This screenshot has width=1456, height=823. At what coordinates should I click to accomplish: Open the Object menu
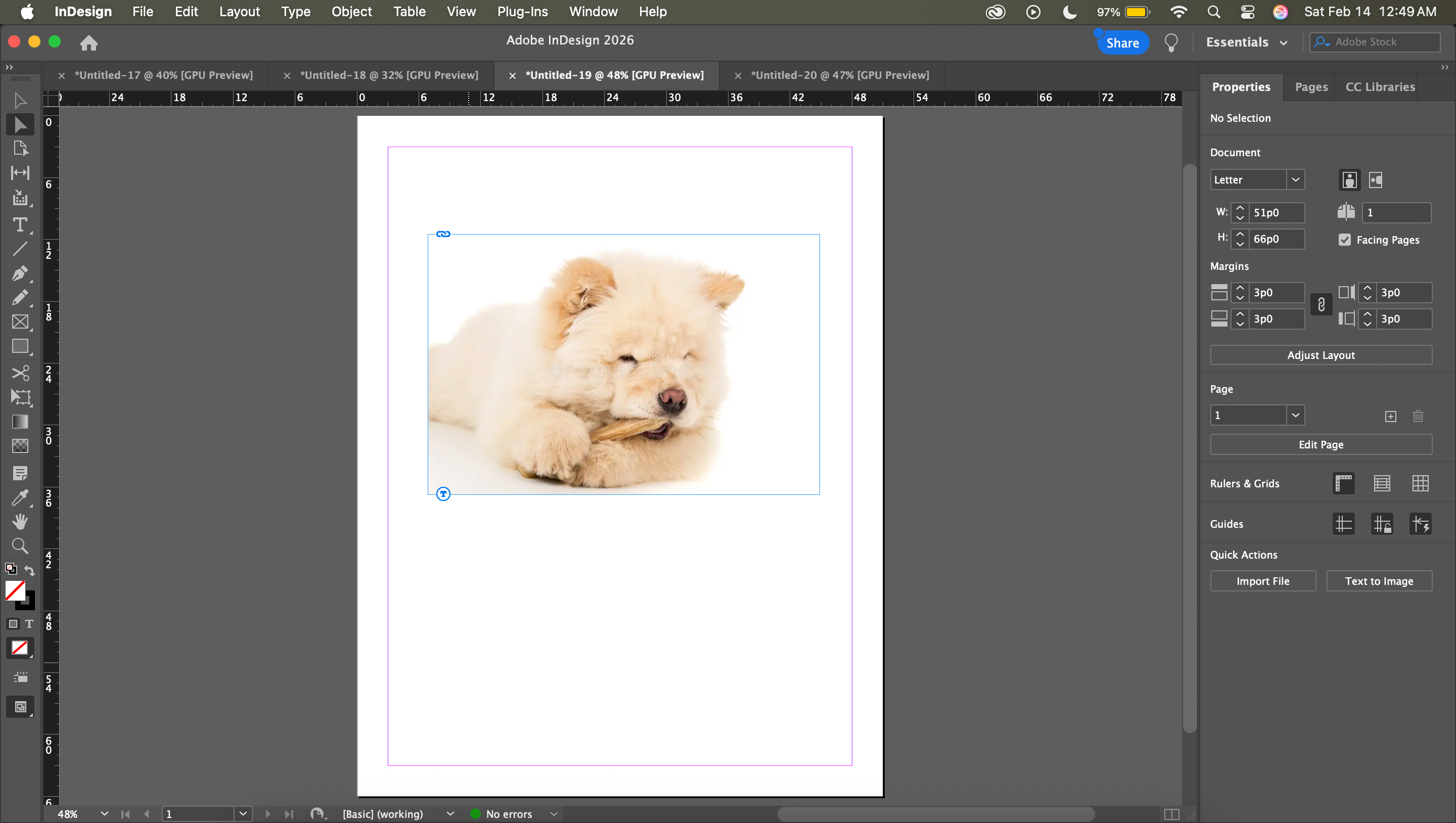(x=351, y=11)
